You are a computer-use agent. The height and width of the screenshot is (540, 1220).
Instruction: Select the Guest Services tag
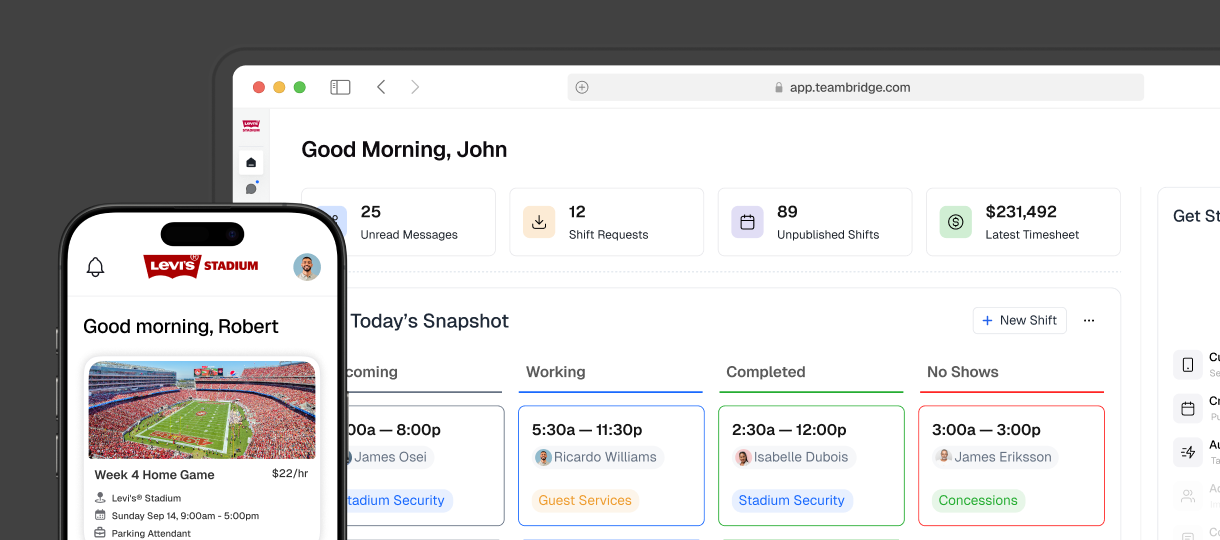click(x=585, y=500)
